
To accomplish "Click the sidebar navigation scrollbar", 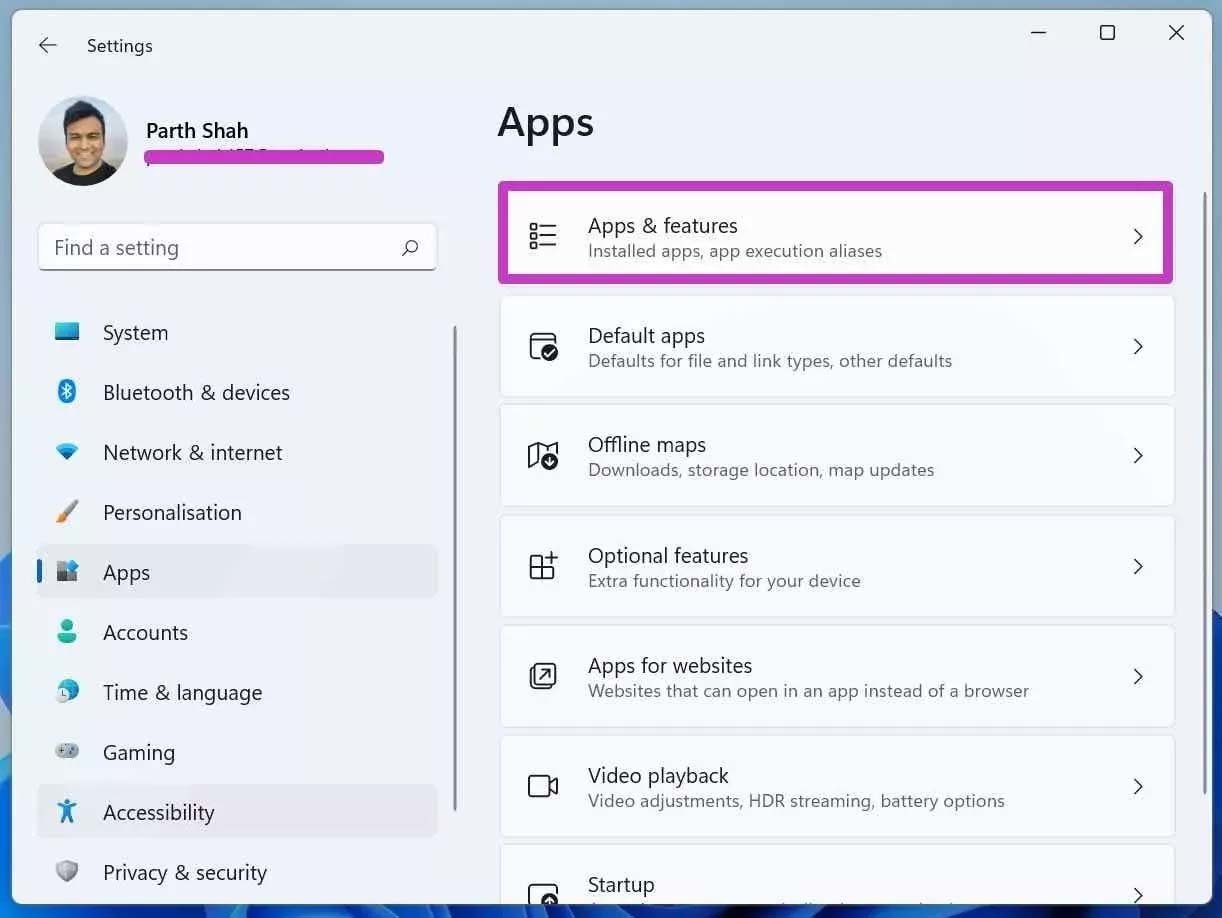I will [456, 567].
